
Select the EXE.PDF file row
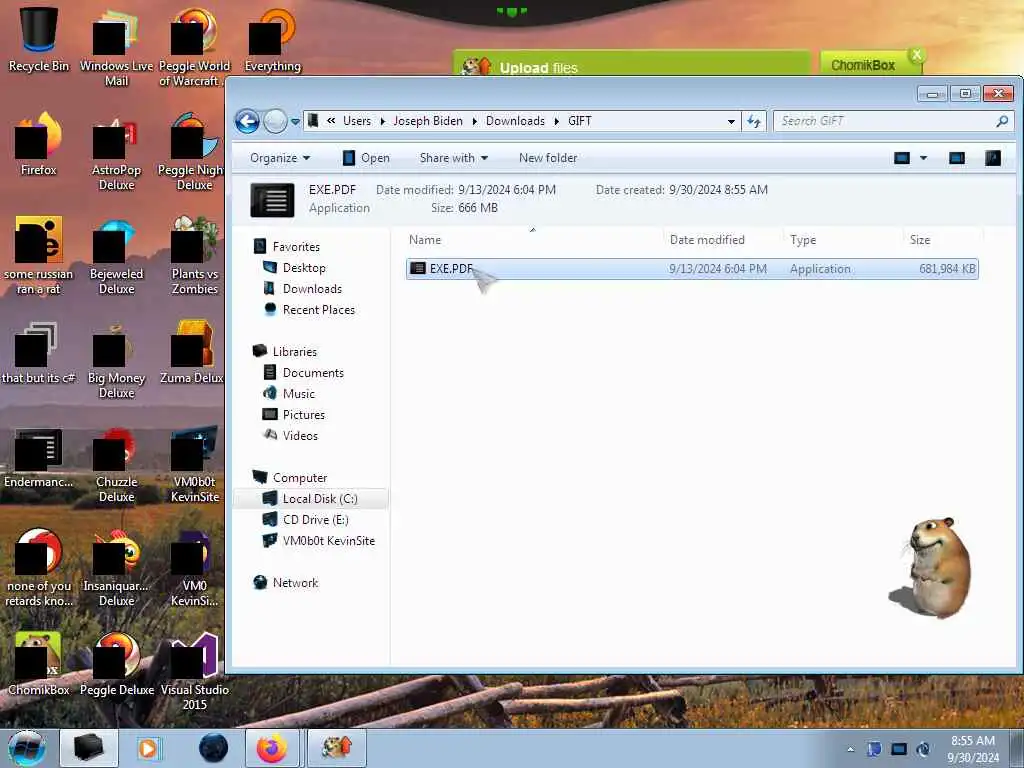click(692, 269)
